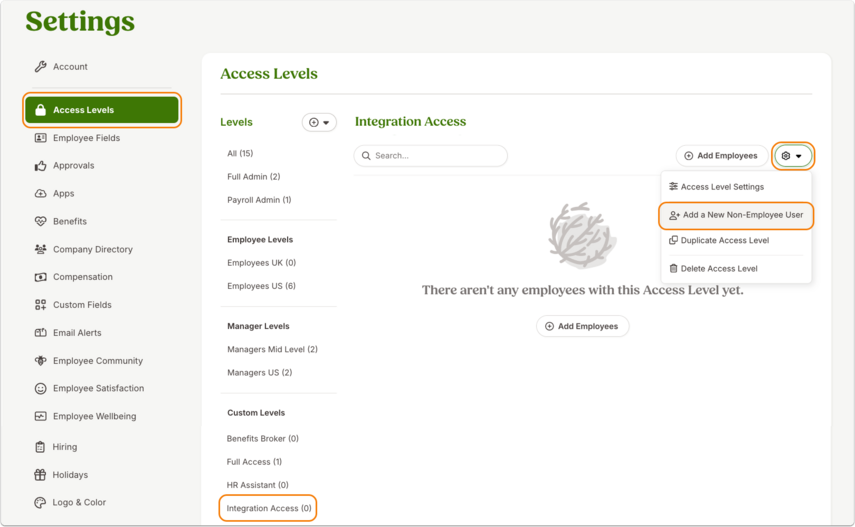Click Add Employees button below empty message
This screenshot has height=527, width=855.
click(x=582, y=326)
